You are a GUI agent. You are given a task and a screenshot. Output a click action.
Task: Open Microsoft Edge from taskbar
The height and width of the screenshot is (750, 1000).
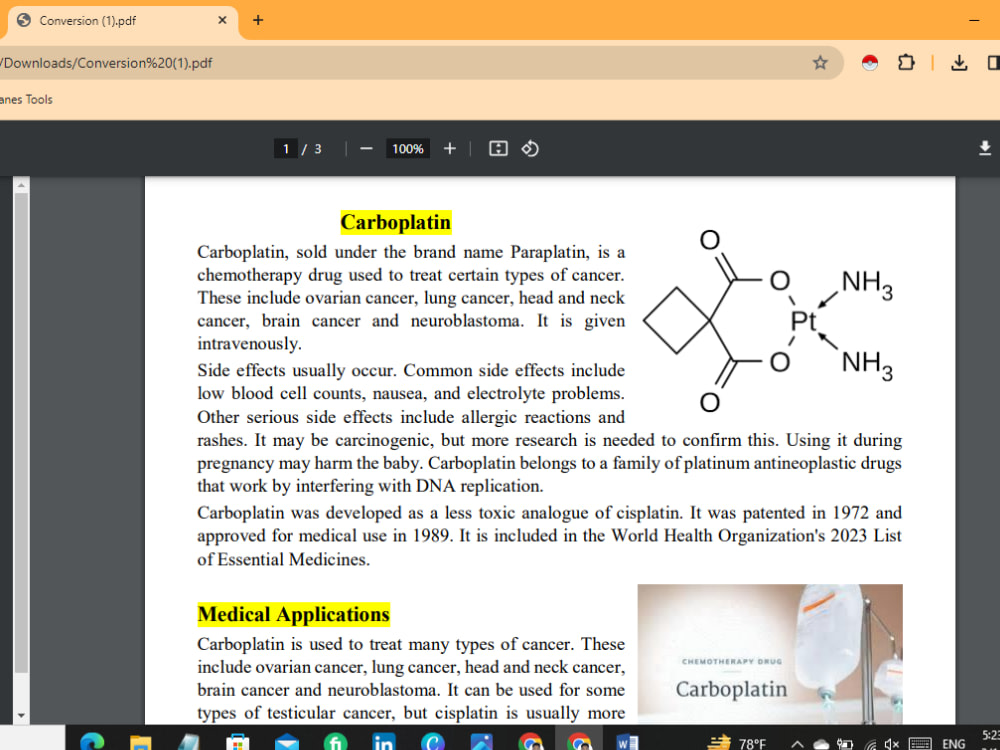(92, 741)
